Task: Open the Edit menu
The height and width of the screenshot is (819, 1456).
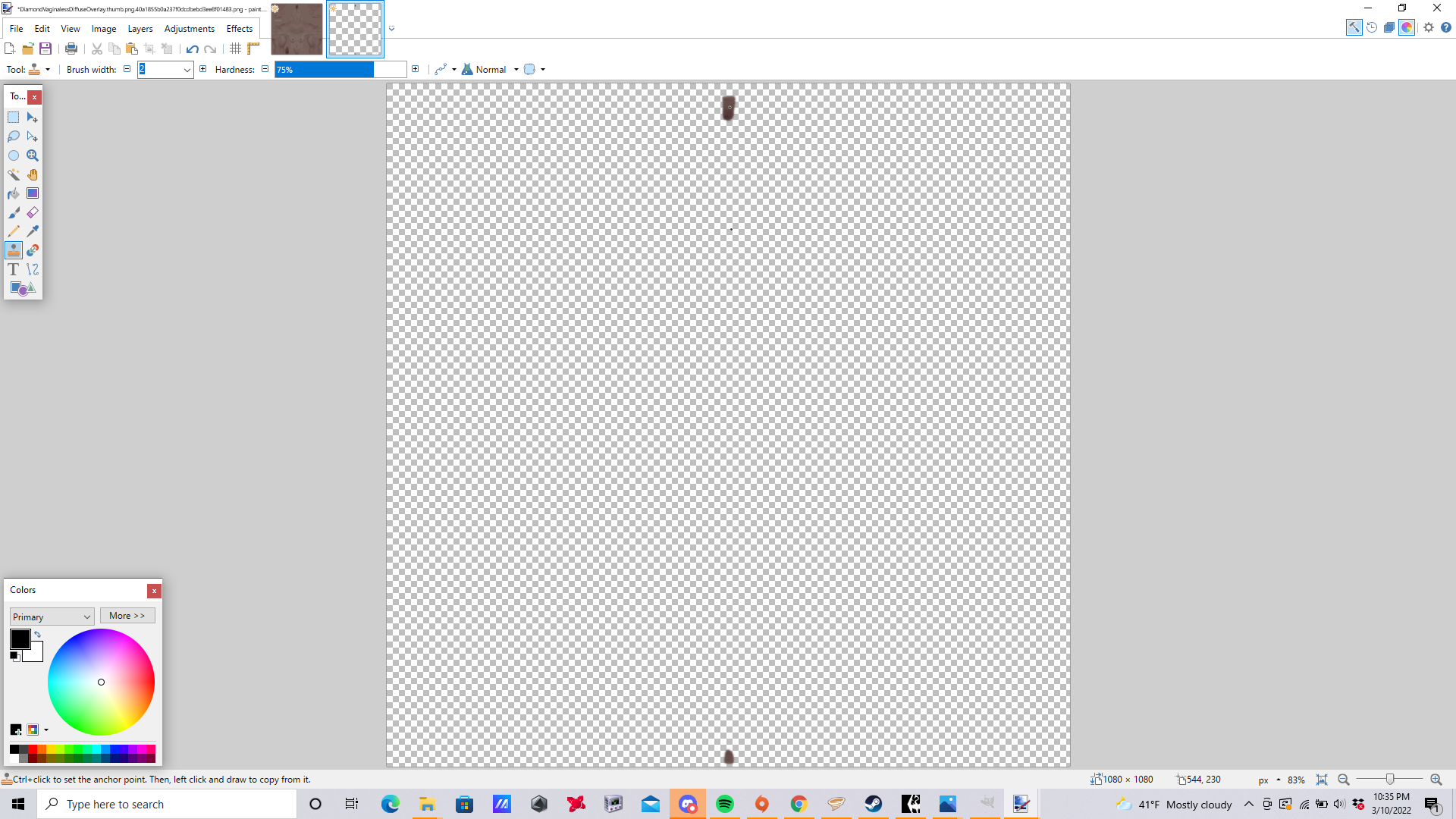Action: (x=42, y=28)
